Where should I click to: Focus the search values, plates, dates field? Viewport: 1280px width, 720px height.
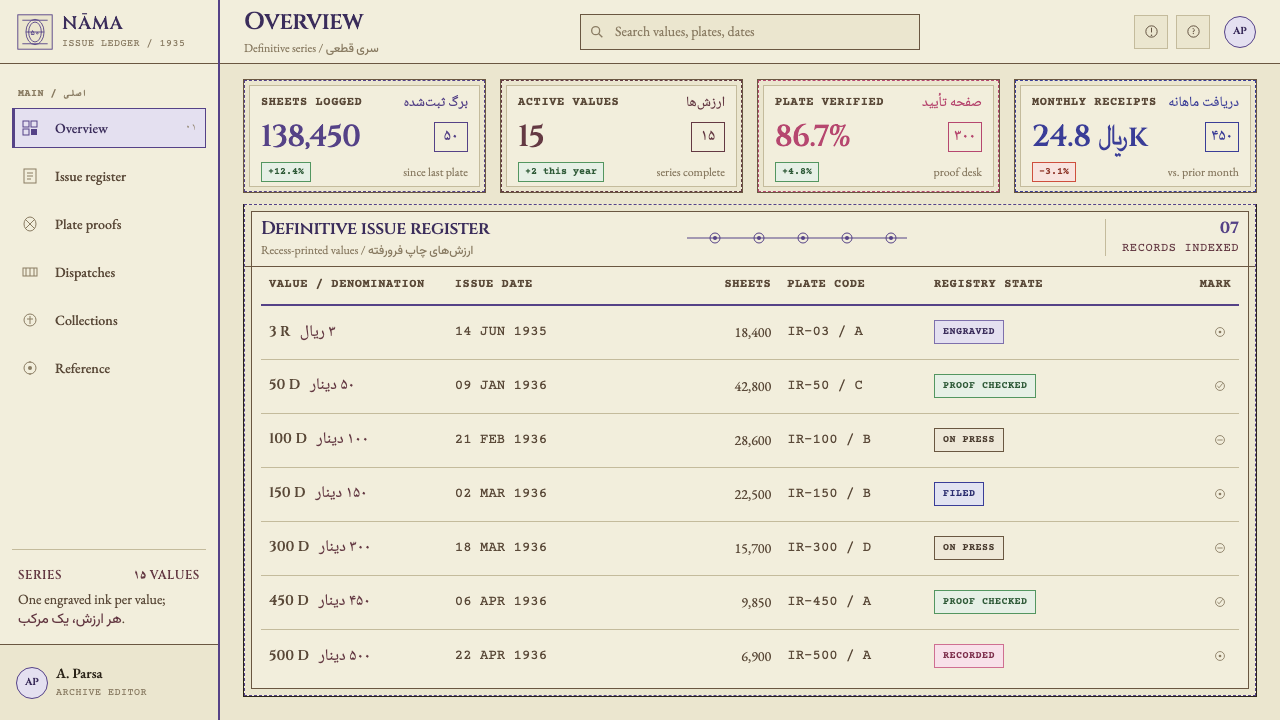coord(750,32)
